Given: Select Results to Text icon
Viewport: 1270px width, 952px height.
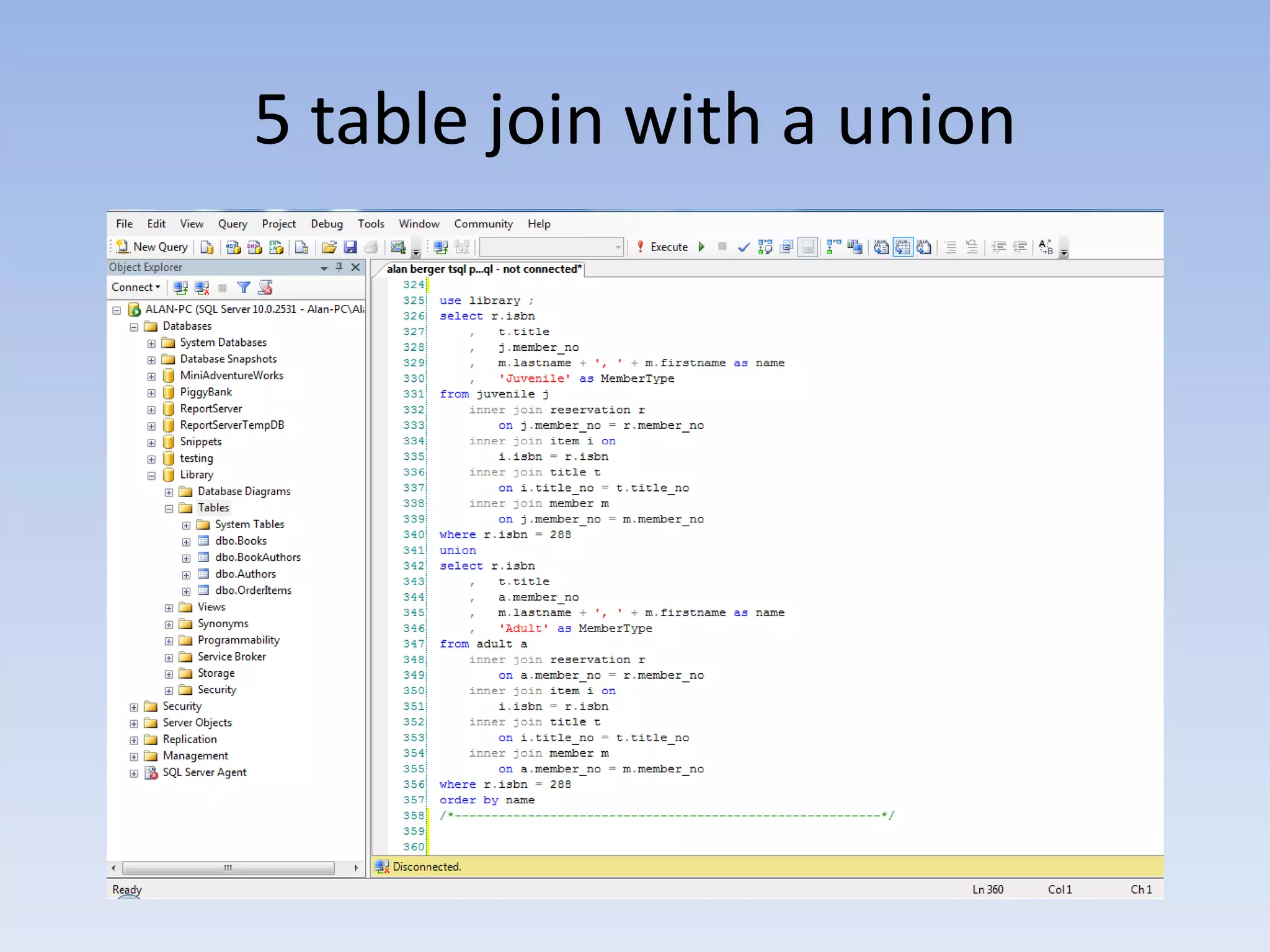Looking at the screenshot, I should coord(881,247).
